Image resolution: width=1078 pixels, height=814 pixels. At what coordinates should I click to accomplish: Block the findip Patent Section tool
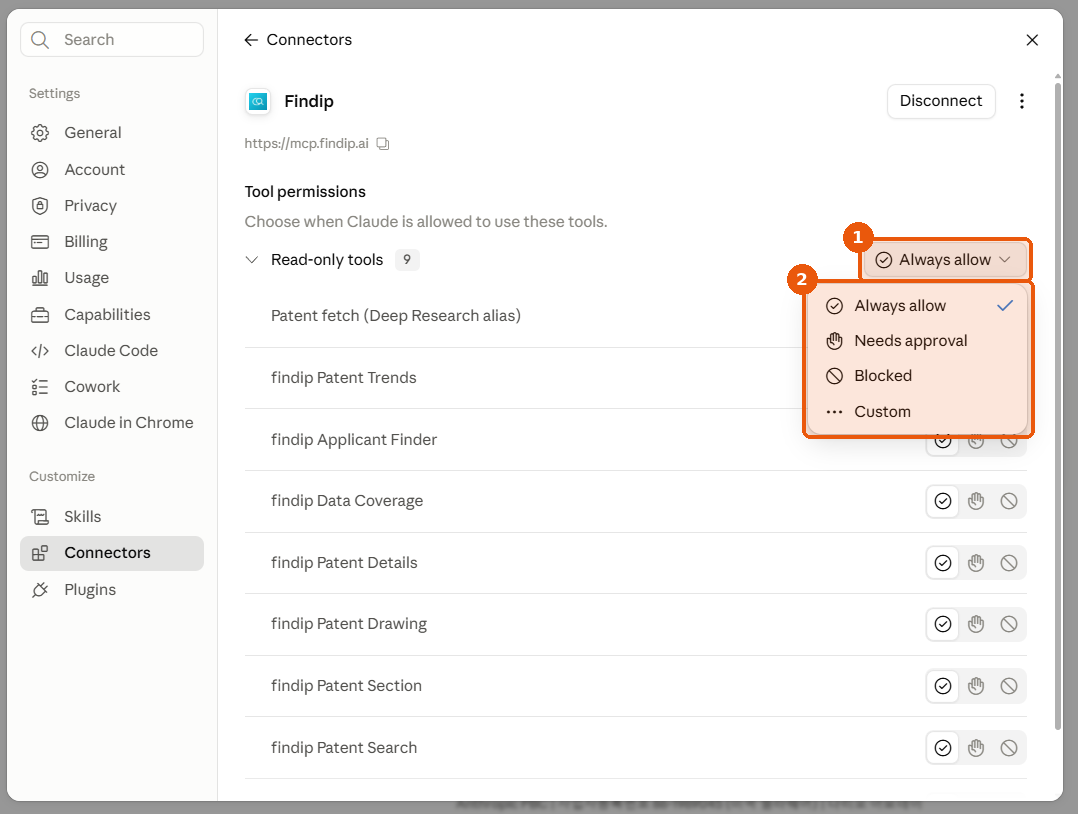(x=1009, y=686)
